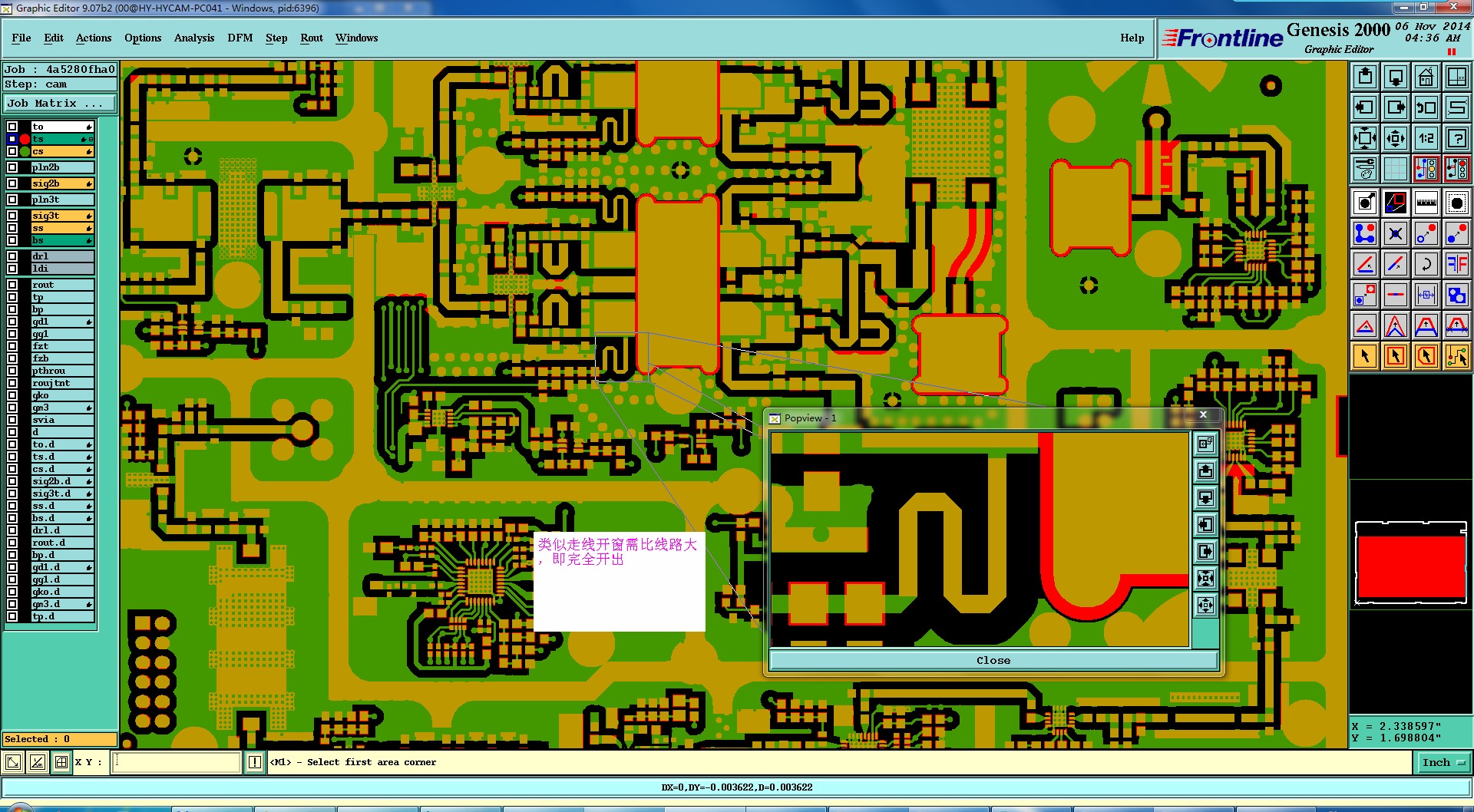This screenshot has height=812, width=1474.
Task: Toggle the checkbox for layer cs
Action: [x=12, y=151]
